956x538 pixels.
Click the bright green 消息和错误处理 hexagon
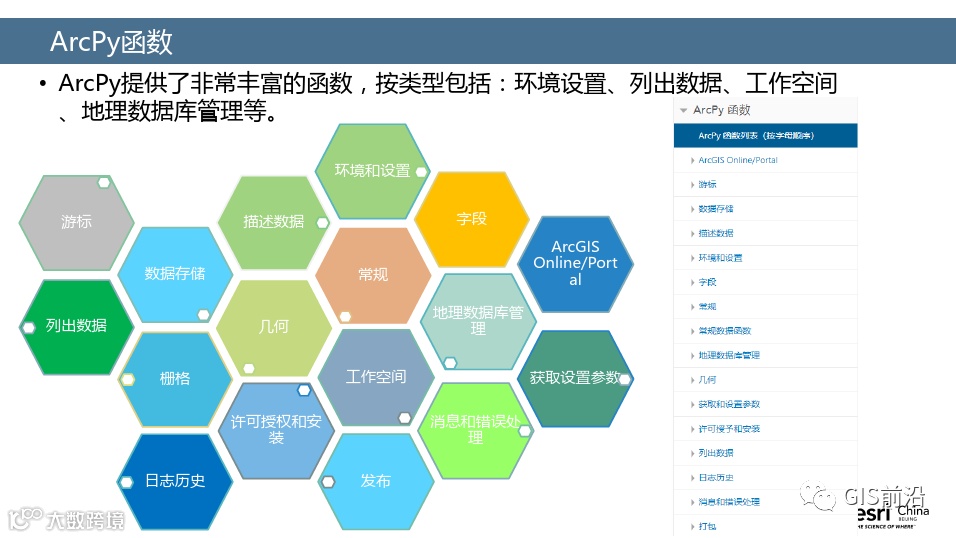pyautogui.click(x=476, y=431)
